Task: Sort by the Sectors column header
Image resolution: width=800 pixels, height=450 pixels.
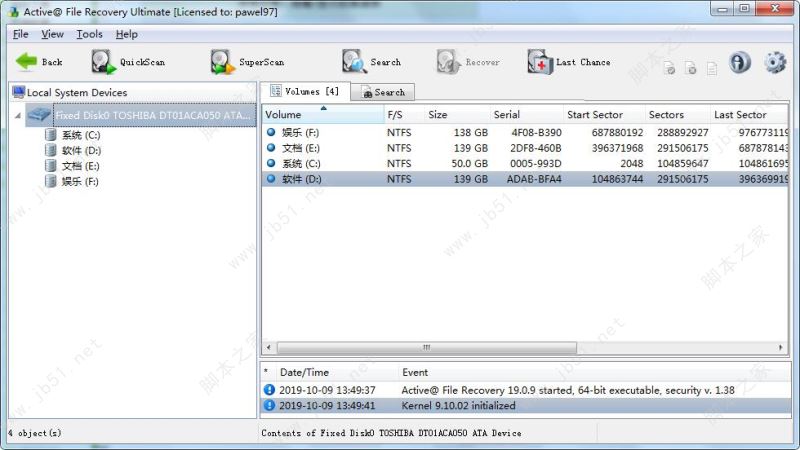Action: tap(678, 115)
